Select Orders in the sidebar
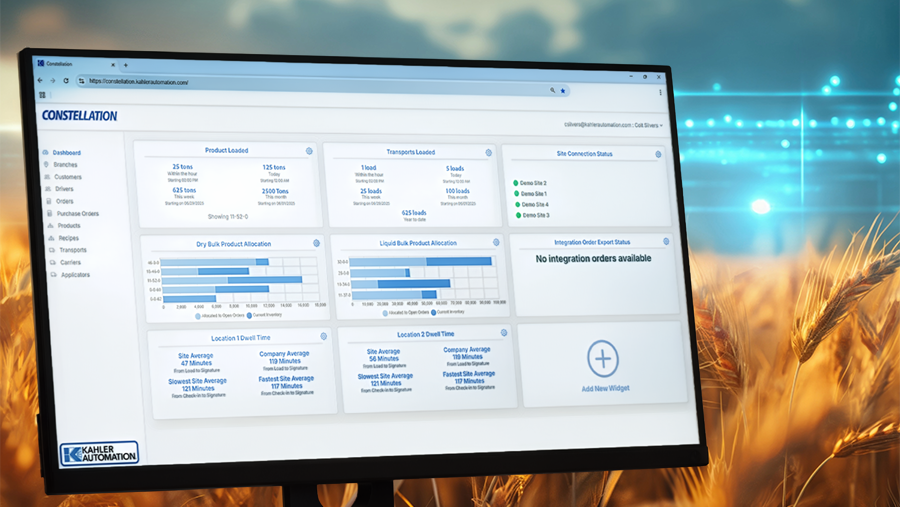The image size is (900, 507). [x=60, y=201]
